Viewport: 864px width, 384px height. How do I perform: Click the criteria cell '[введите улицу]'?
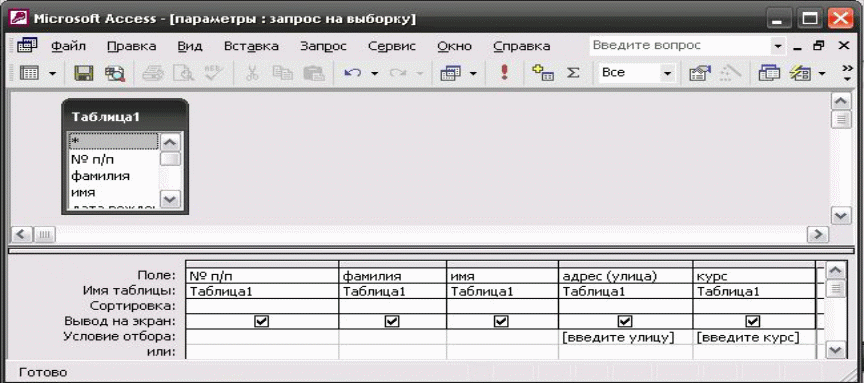[625, 337]
